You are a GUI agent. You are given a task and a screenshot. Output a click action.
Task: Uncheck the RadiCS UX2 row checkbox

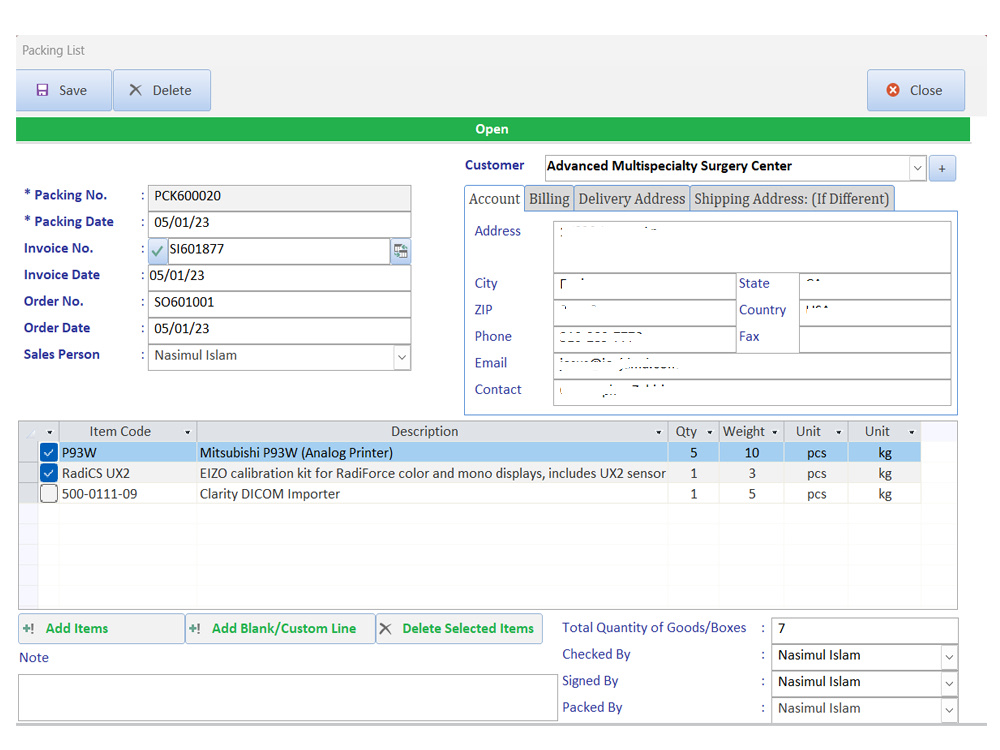(48, 473)
